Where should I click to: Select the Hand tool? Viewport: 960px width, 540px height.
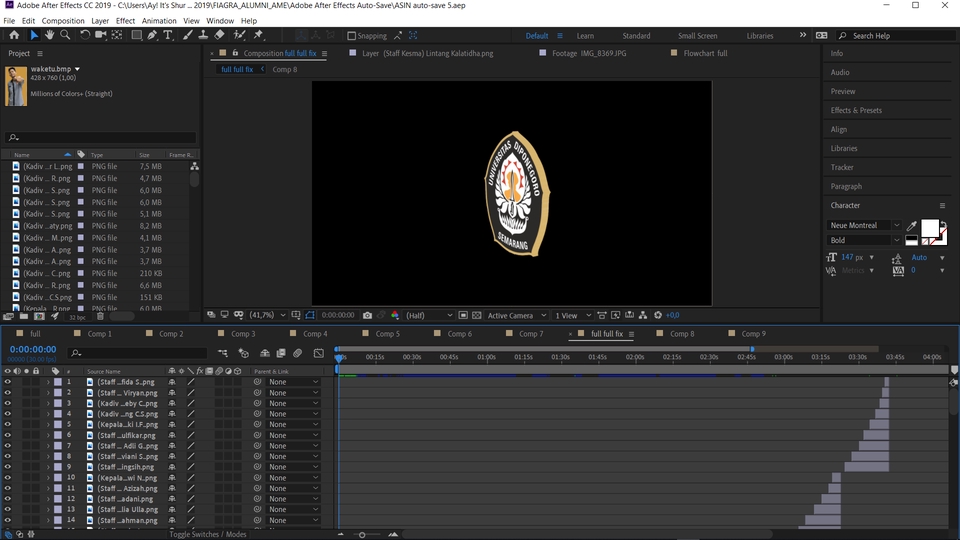tap(50, 36)
